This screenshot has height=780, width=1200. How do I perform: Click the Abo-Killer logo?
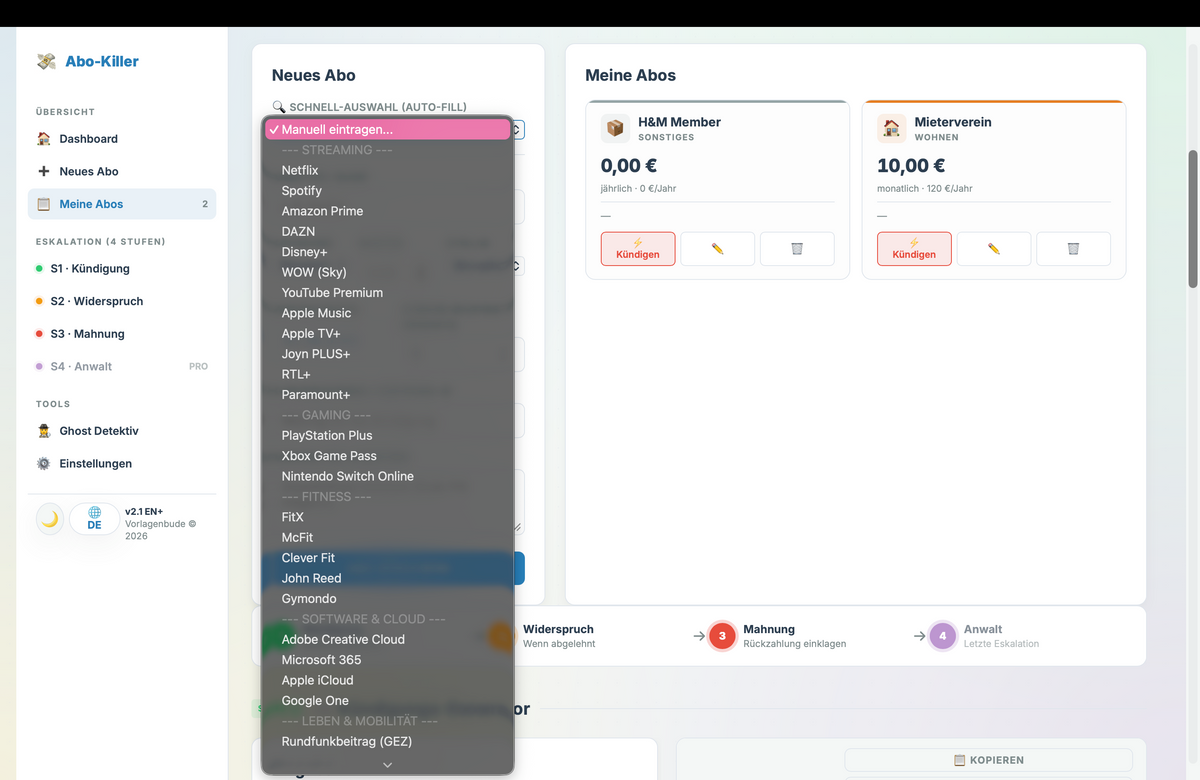click(x=88, y=61)
